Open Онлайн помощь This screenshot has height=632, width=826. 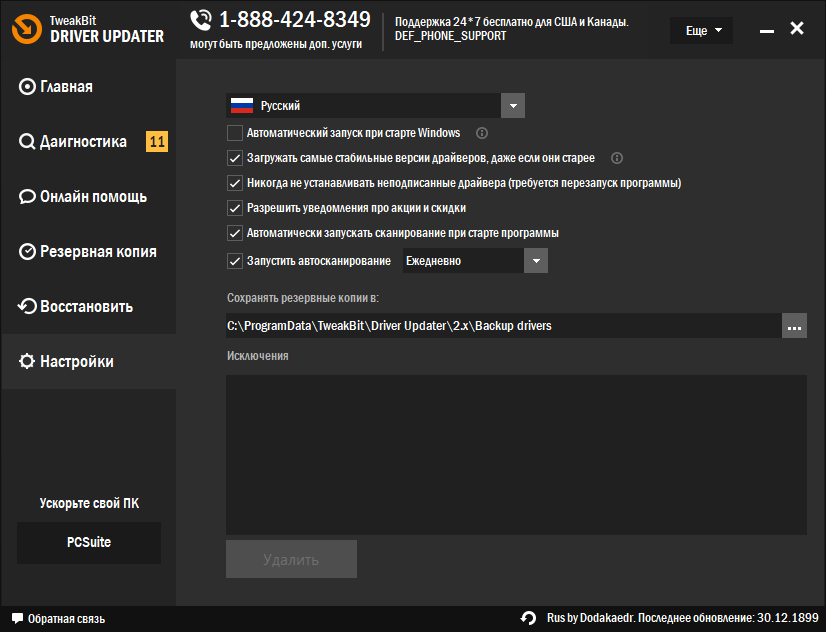[x=88, y=196]
